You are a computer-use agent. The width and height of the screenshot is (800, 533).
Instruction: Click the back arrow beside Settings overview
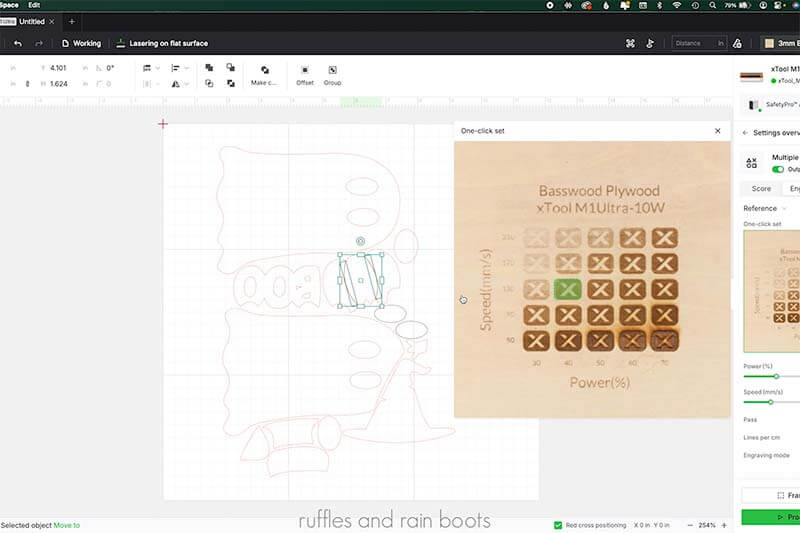[745, 132]
